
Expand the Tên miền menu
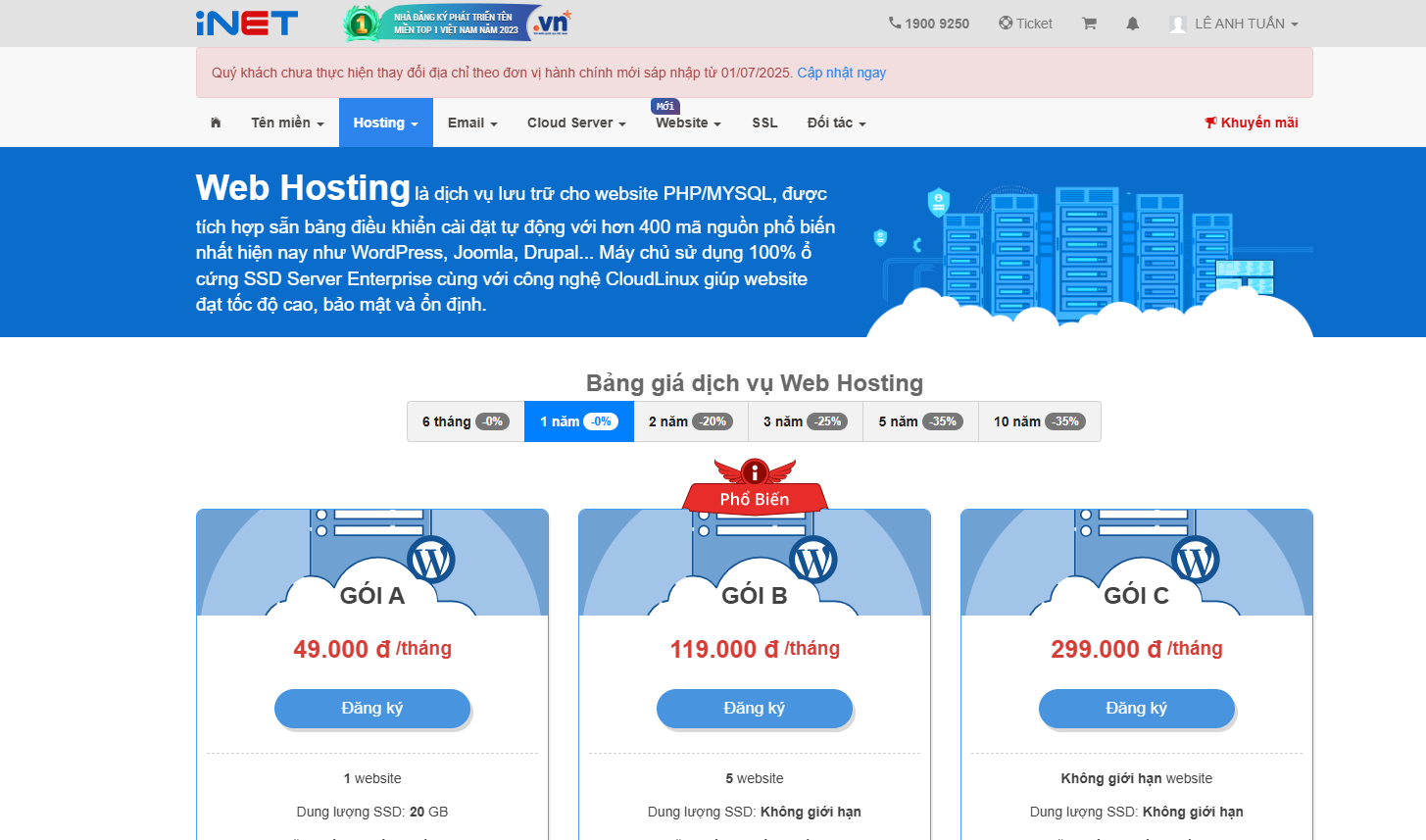pyautogui.click(x=287, y=123)
